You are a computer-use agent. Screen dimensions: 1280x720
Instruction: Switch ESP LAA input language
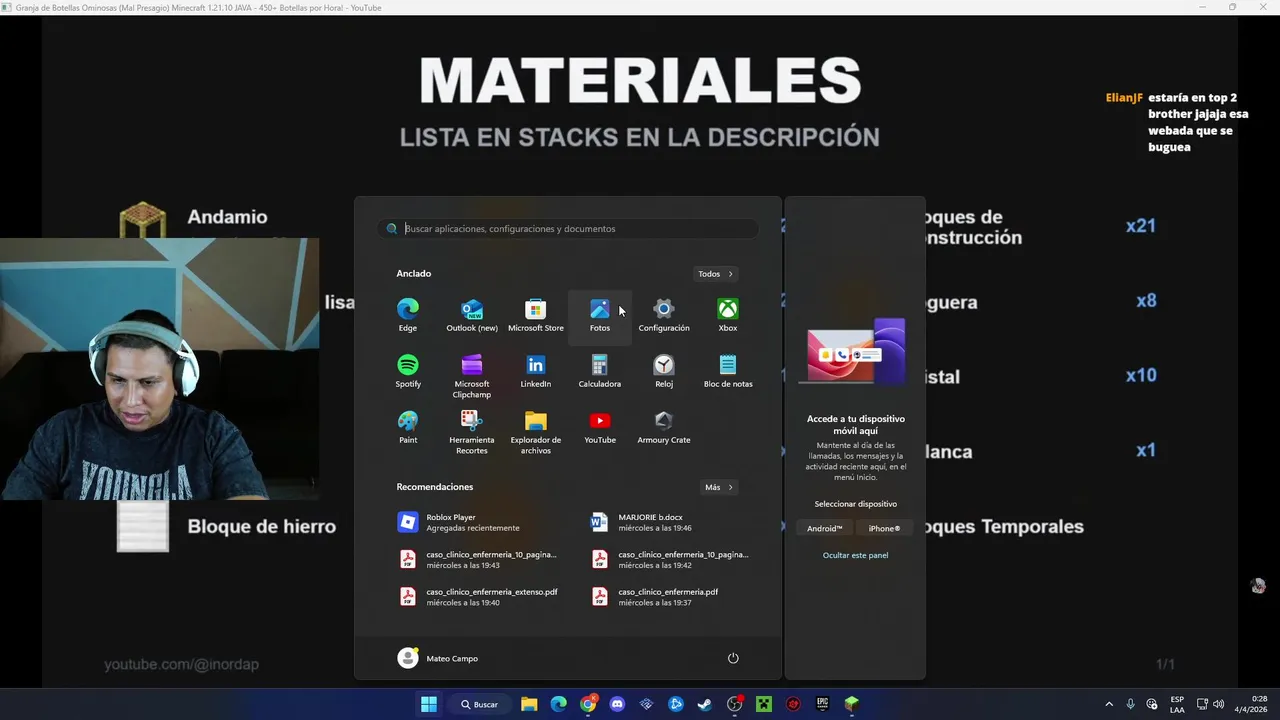[x=1177, y=704]
